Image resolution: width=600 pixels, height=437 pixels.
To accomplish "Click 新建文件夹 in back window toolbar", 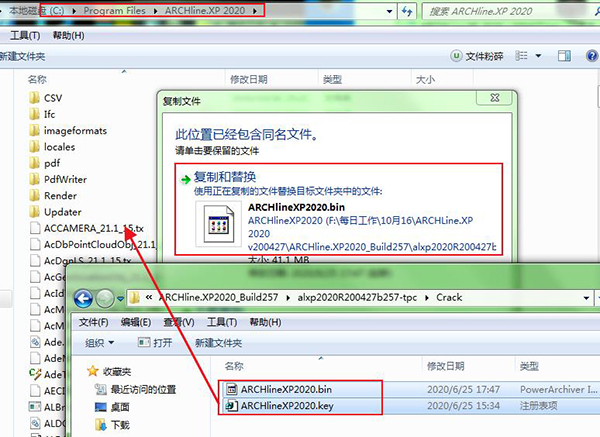I will [x=22, y=56].
